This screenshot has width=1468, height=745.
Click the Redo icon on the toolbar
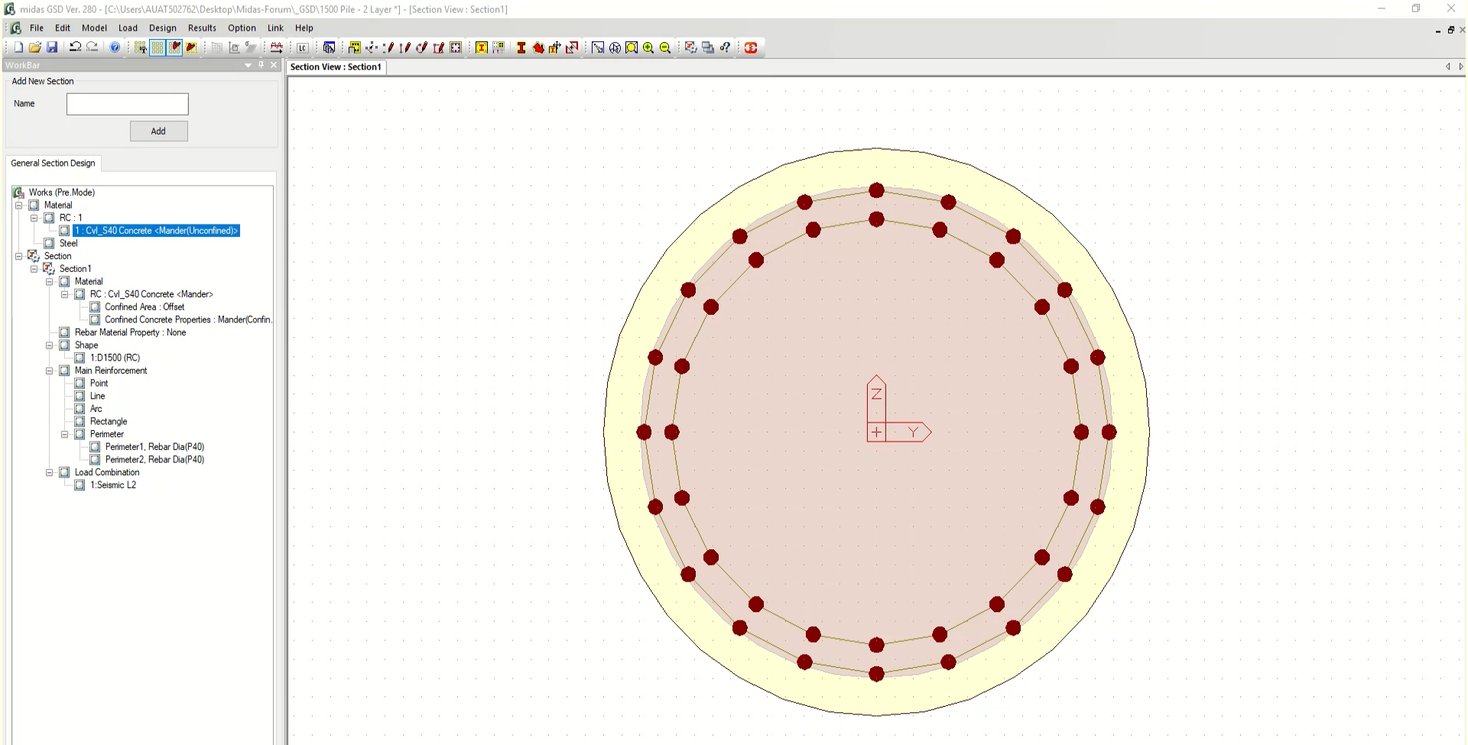click(x=91, y=46)
